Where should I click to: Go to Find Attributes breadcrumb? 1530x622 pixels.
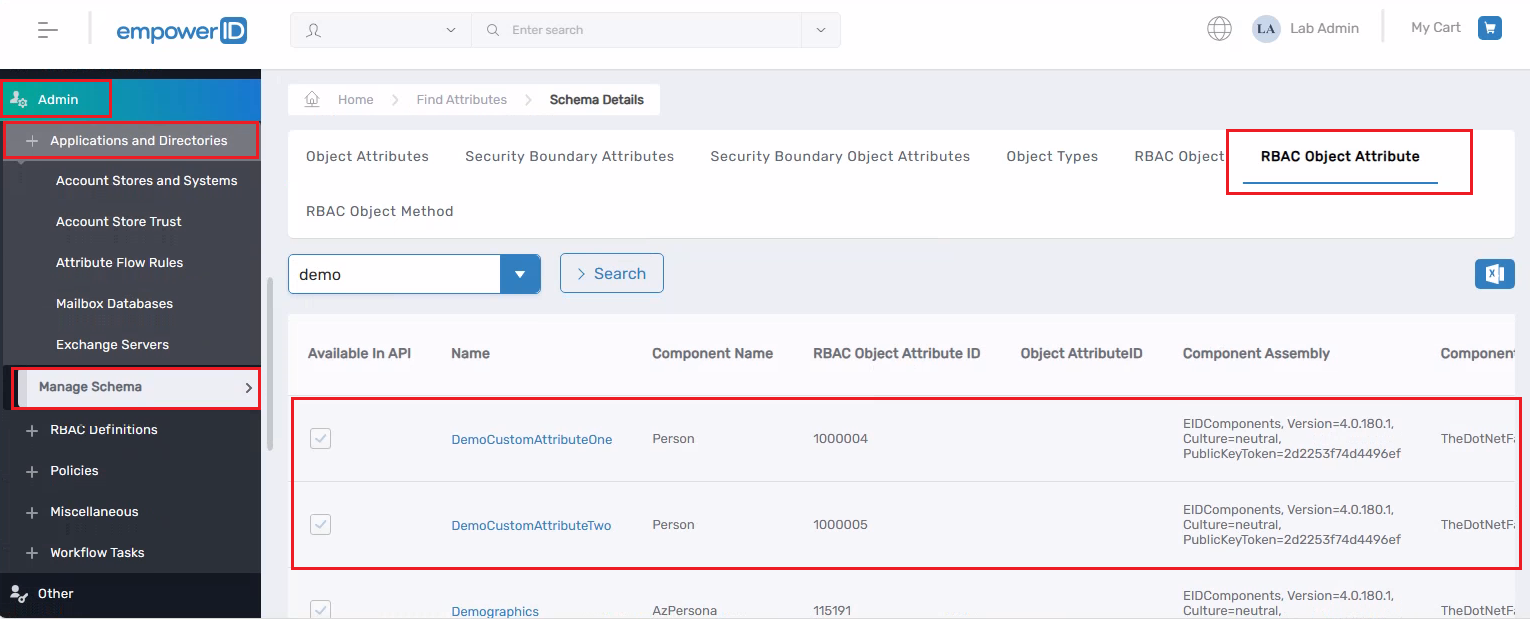(x=461, y=99)
